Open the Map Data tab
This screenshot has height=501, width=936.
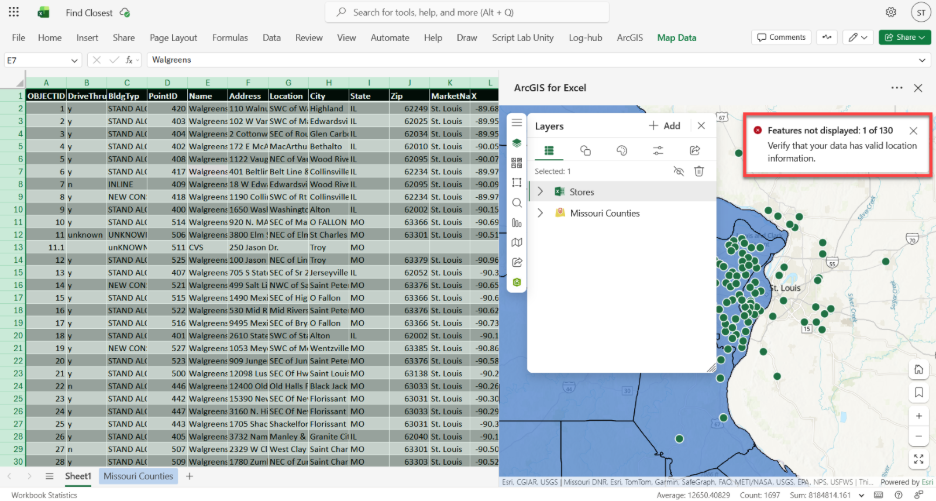(x=676, y=38)
